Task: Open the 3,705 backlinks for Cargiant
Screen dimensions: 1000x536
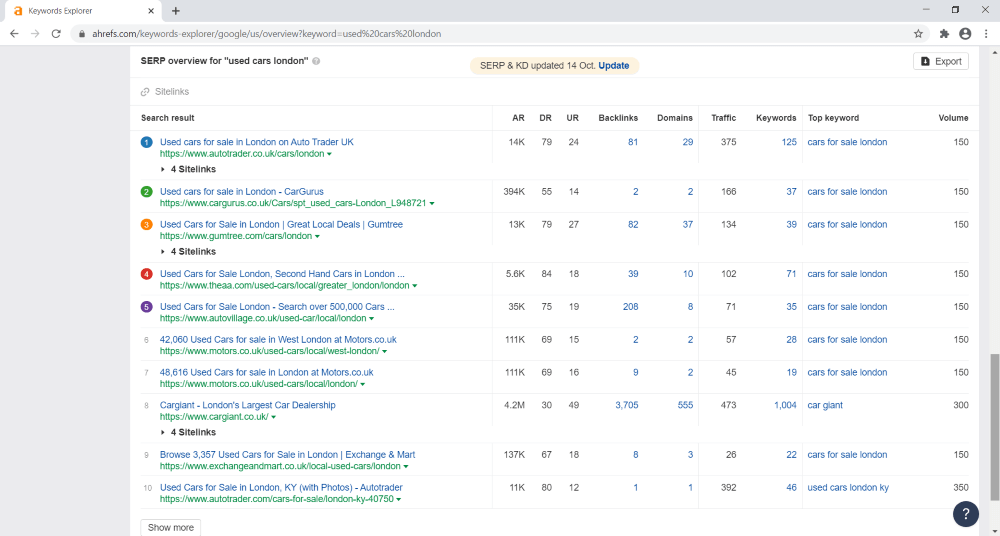Action: pos(626,405)
